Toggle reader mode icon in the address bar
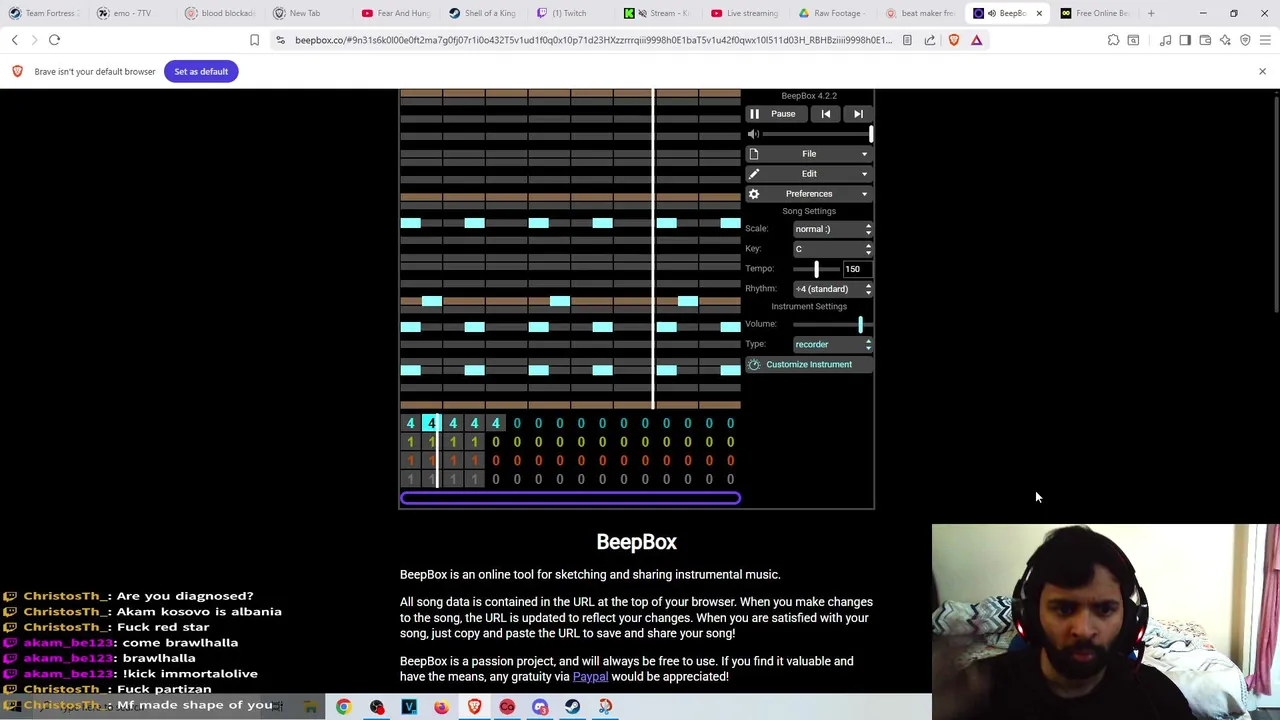 click(x=907, y=40)
